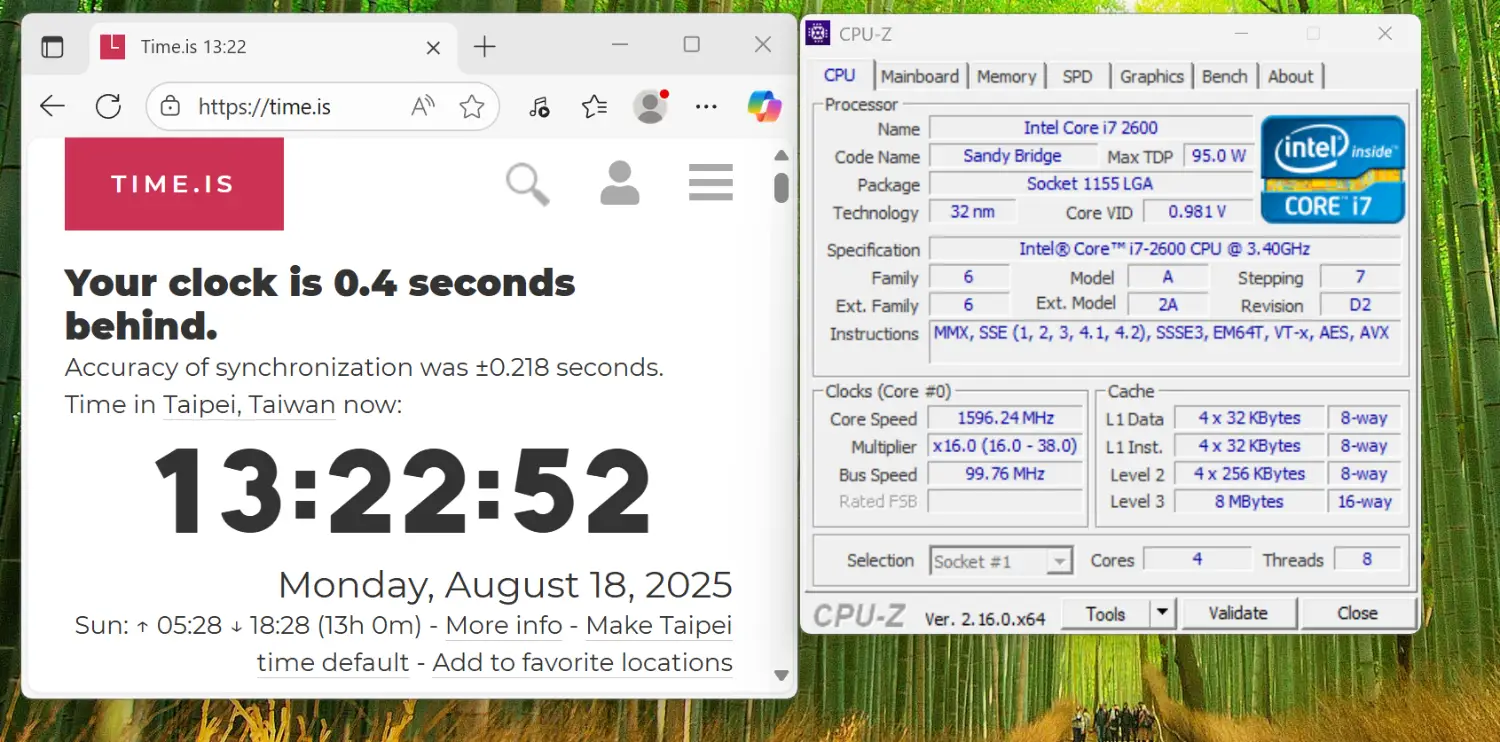Switch to the Graphics tab

1152,76
